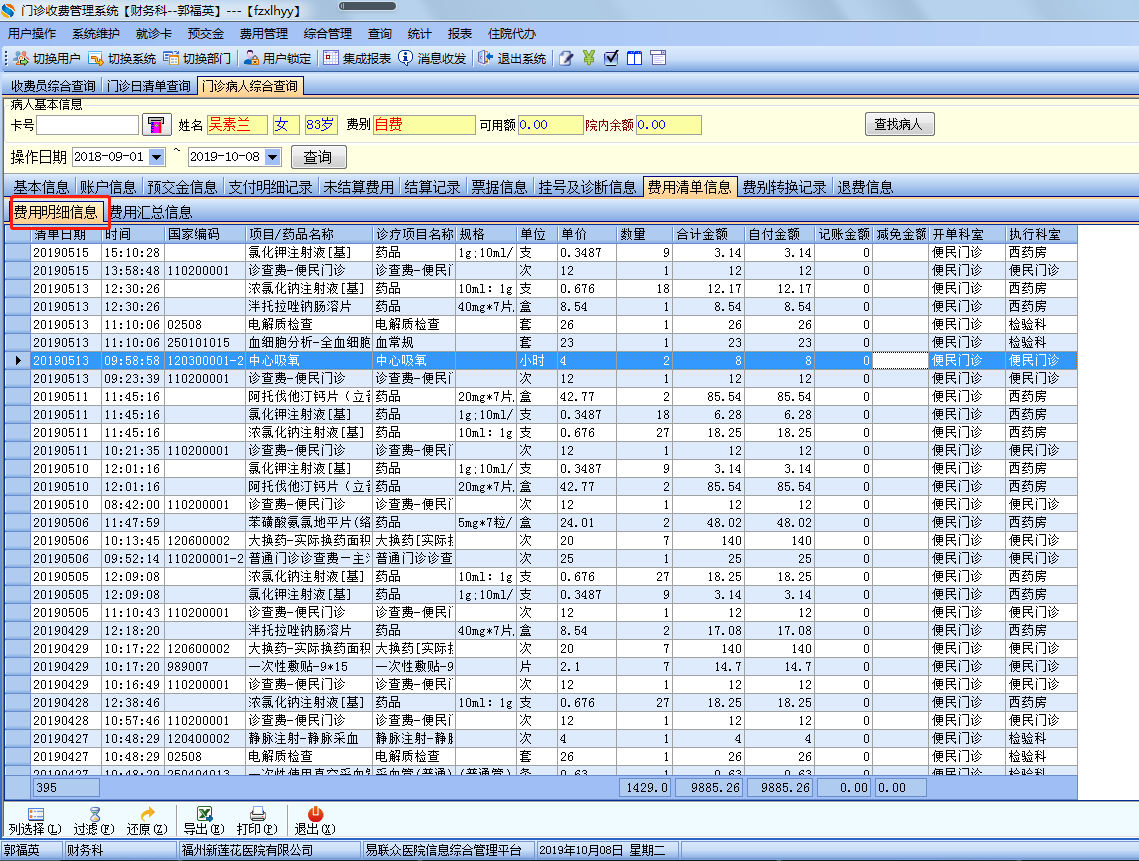
Task: Click the red 退出 power icon
Action: pos(315,814)
